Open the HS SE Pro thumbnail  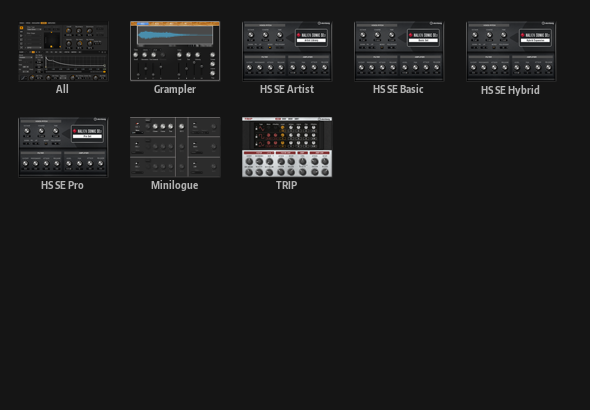tap(63, 147)
